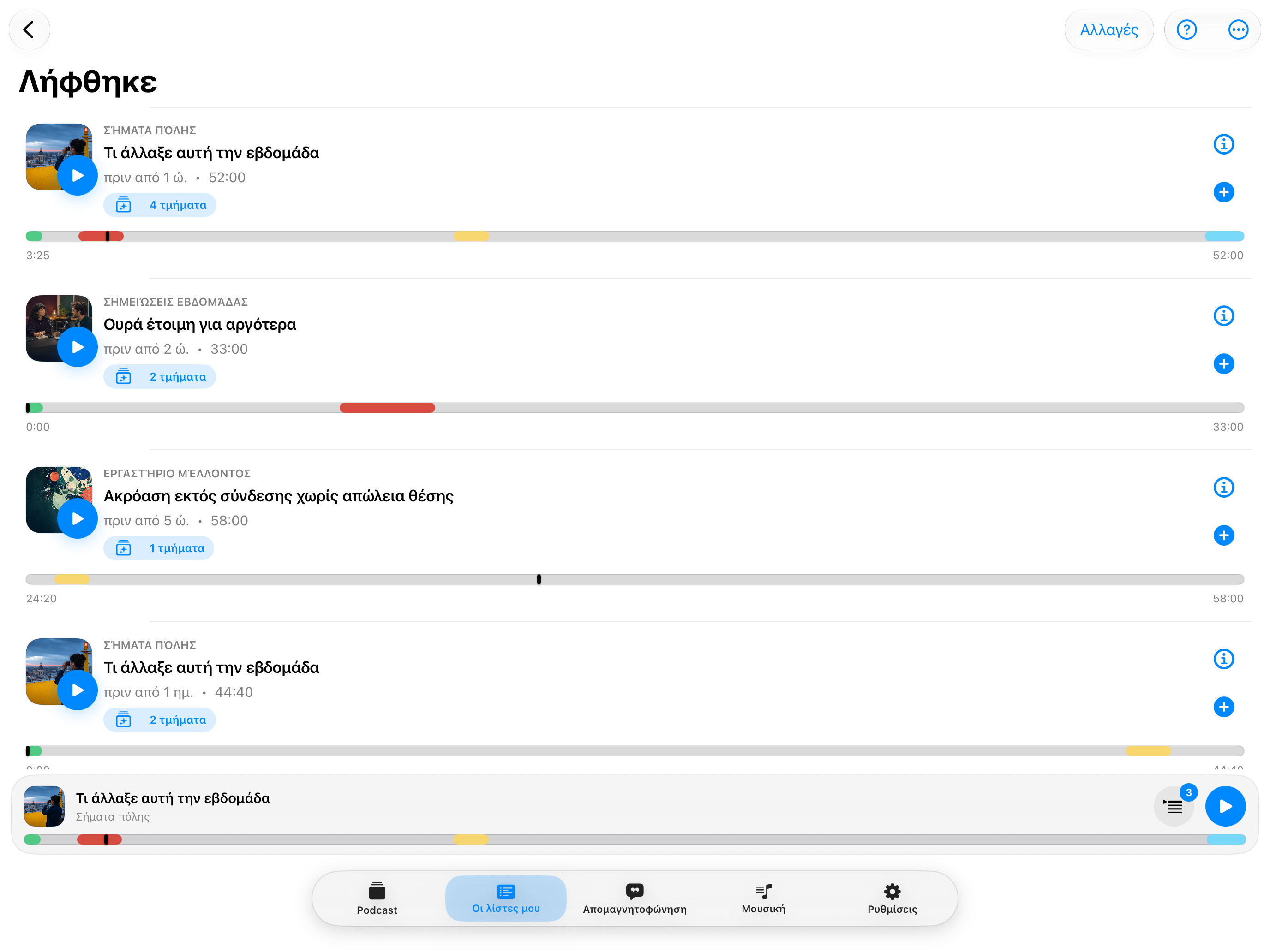Open the 1 τμήματα segments chip
1270x952 pixels.
point(158,548)
